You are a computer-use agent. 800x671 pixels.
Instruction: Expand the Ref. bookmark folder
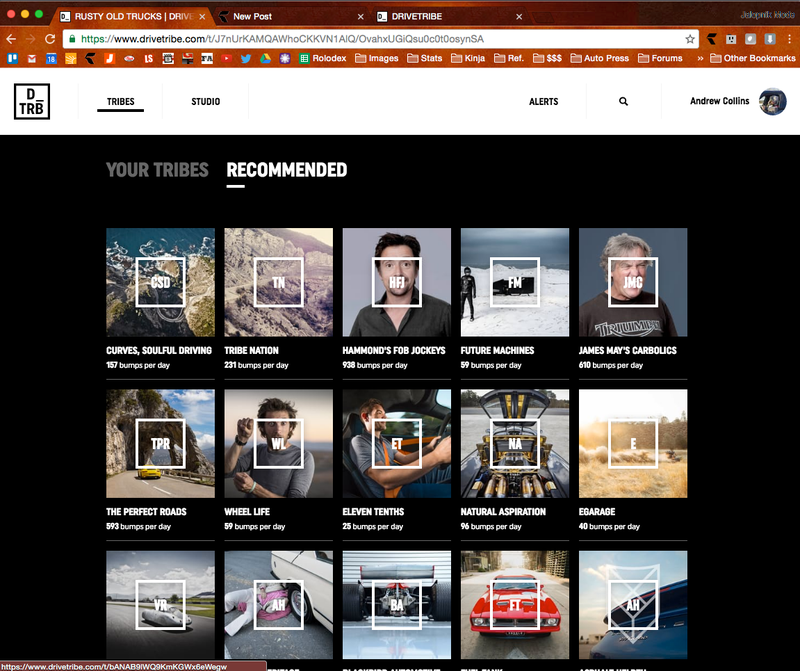[509, 58]
